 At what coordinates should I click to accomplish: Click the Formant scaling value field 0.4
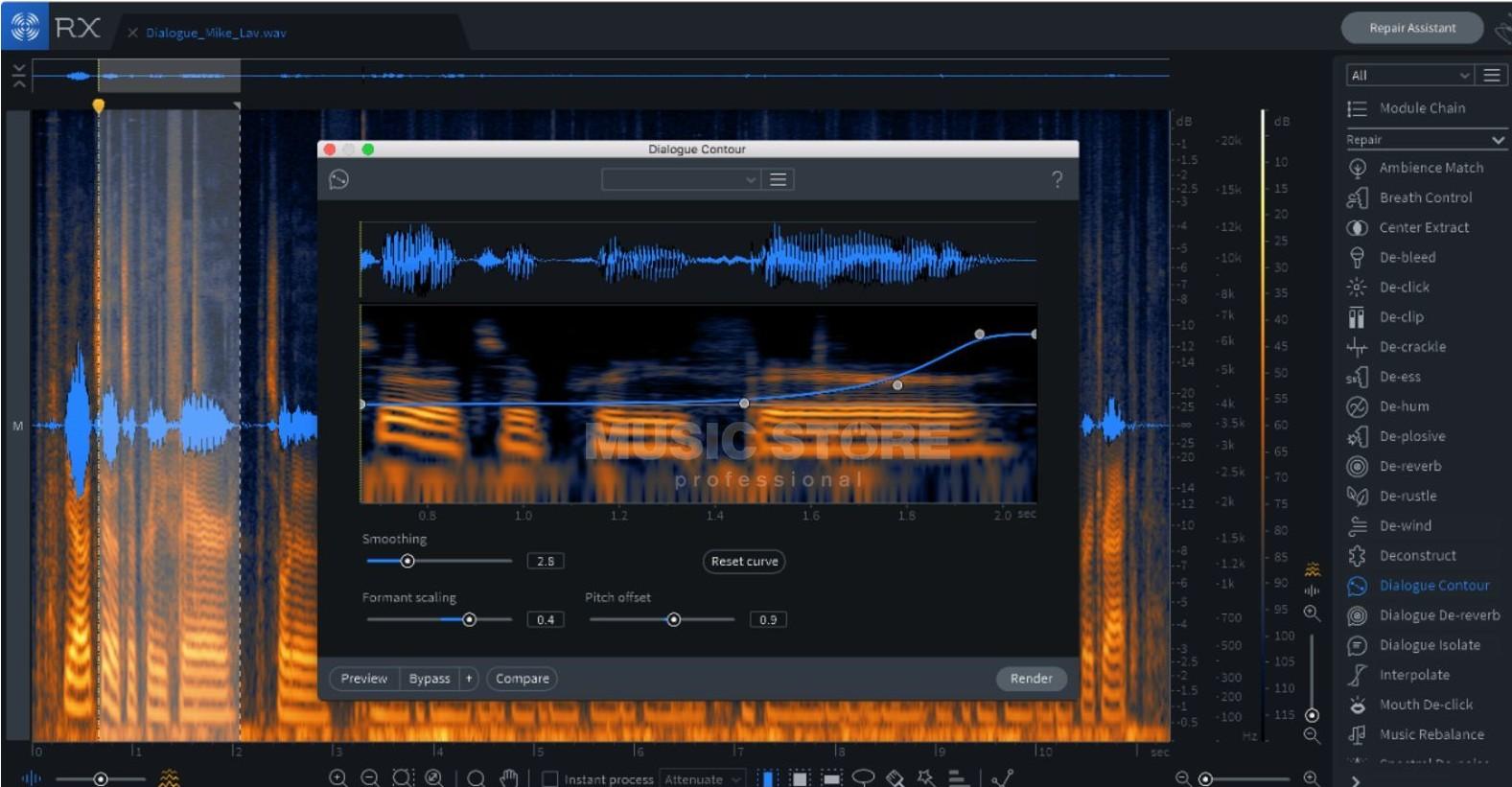click(x=546, y=620)
